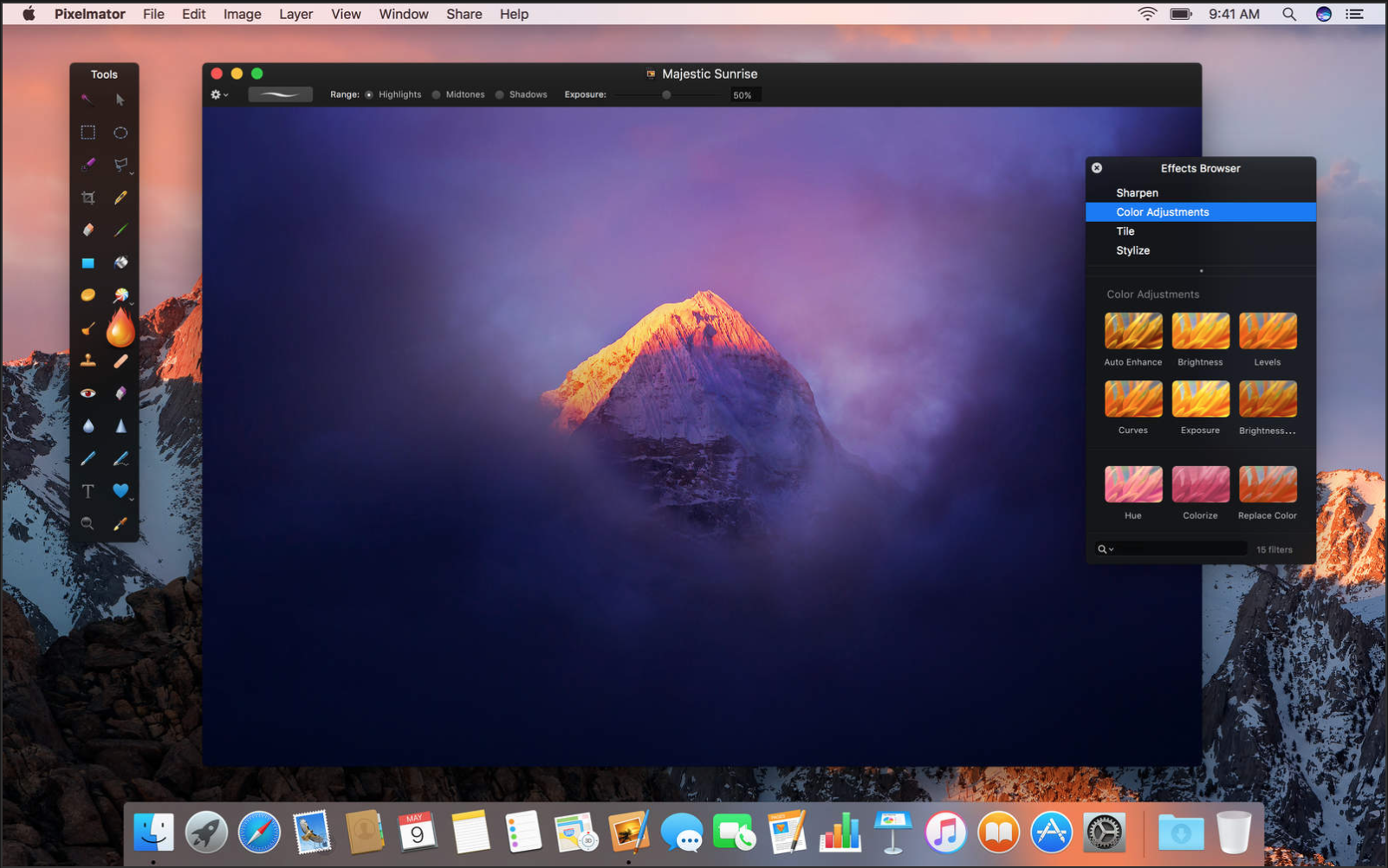Set Range to Shadows
1388x868 pixels.
tap(500, 95)
